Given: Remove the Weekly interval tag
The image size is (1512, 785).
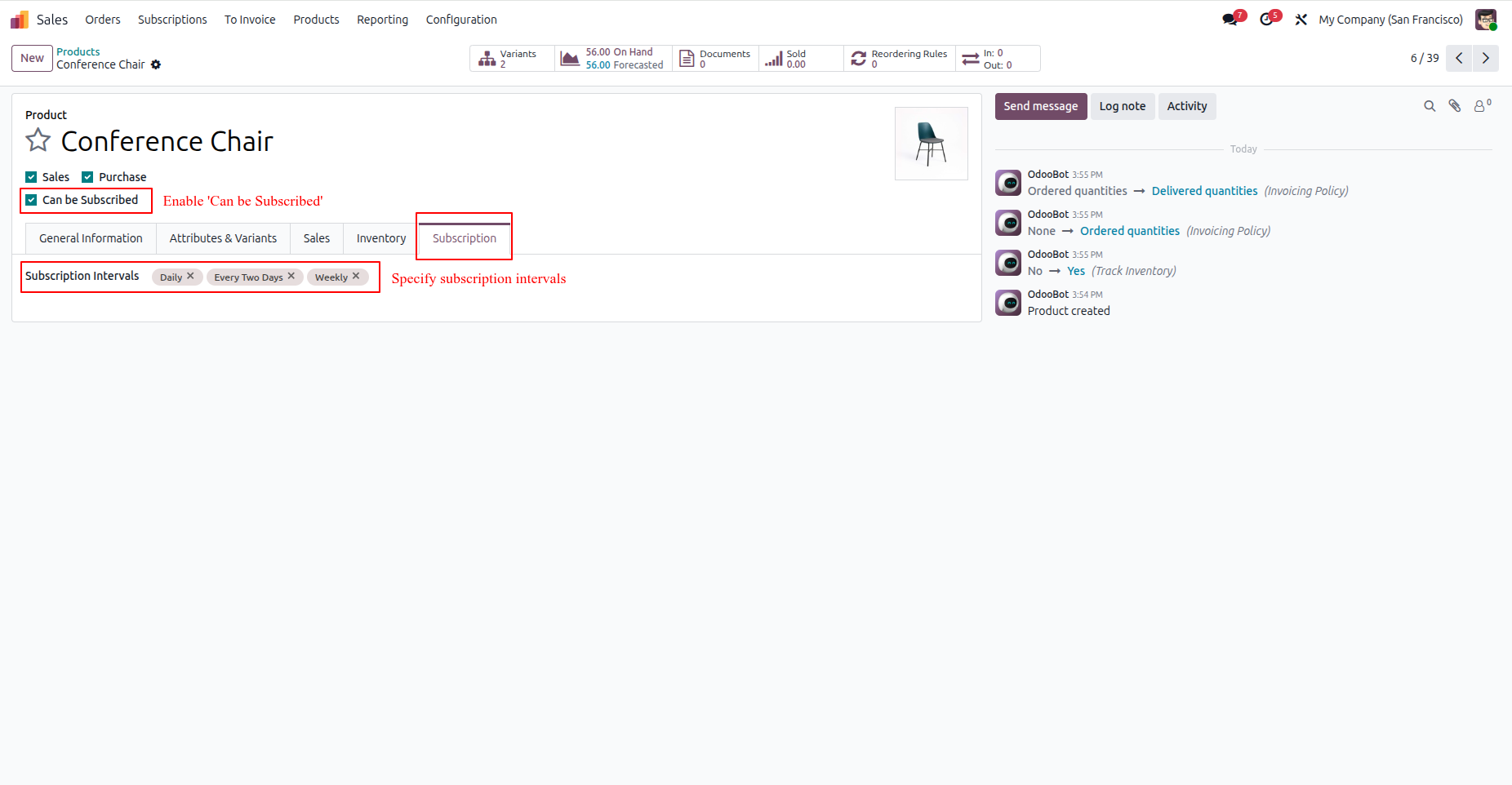Looking at the screenshot, I should pyautogui.click(x=356, y=276).
